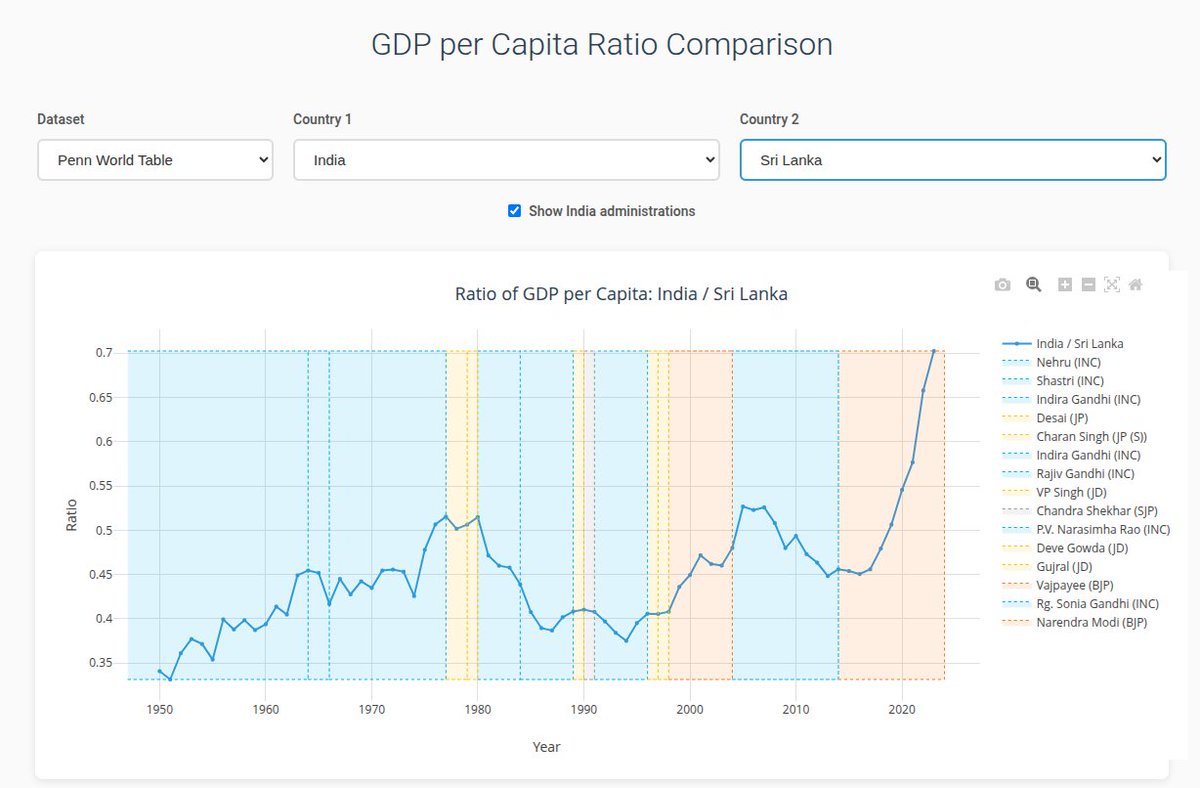The height and width of the screenshot is (788, 1200).
Task: Click the Autoscale icon in chart toolbar
Action: pos(1111,285)
